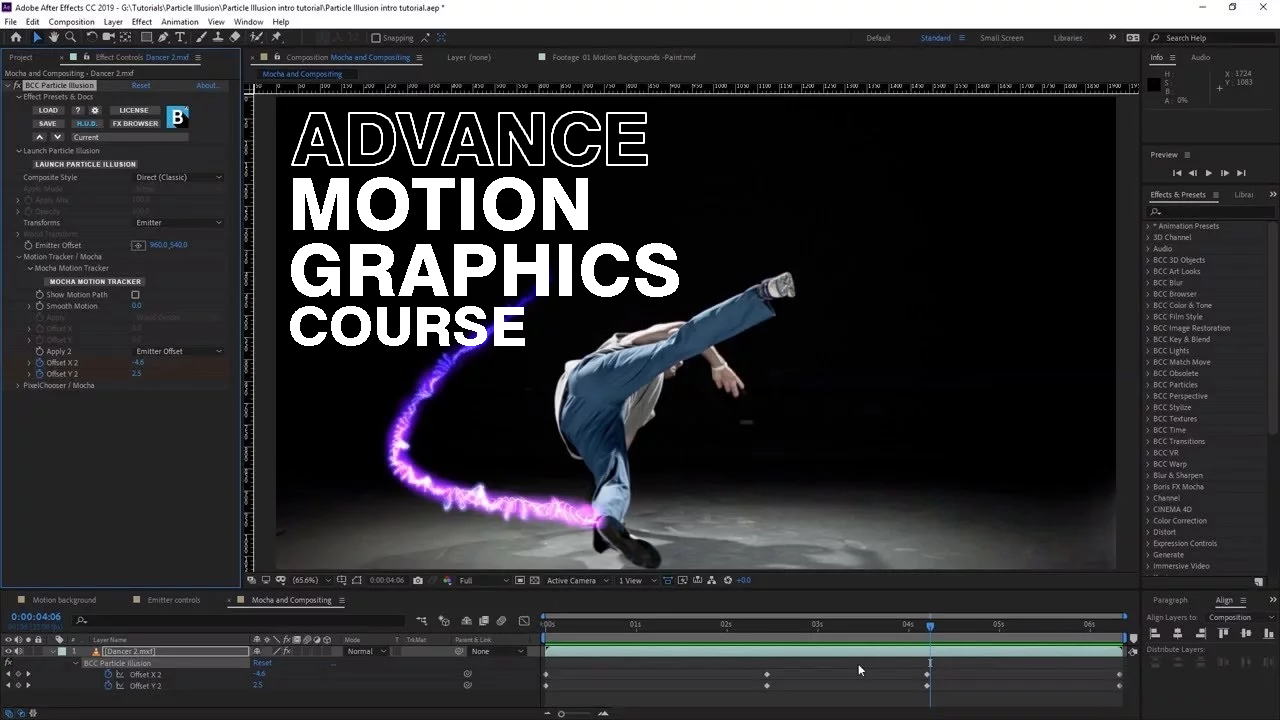Select the Brush tool
1280x720 pixels.
click(x=201, y=37)
